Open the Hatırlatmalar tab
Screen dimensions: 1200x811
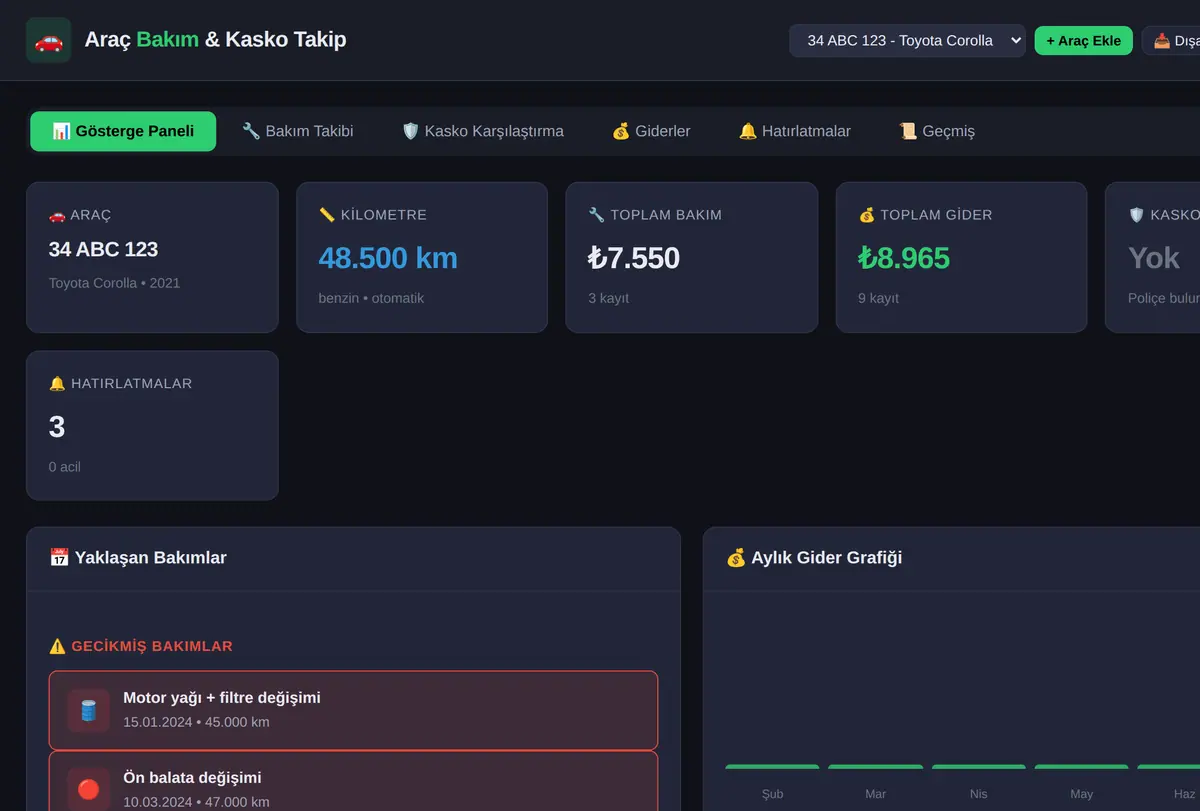pos(794,131)
